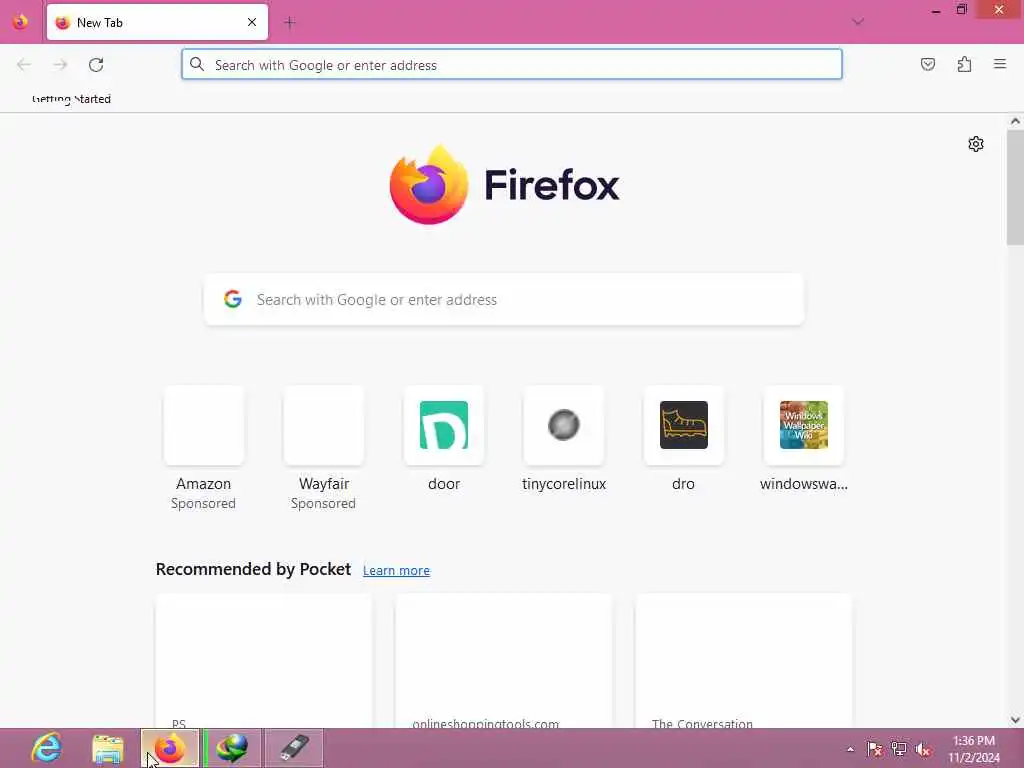Image resolution: width=1024 pixels, height=768 pixels.
Task: Click the Firefox View icon
Action: pyautogui.click(x=20, y=22)
